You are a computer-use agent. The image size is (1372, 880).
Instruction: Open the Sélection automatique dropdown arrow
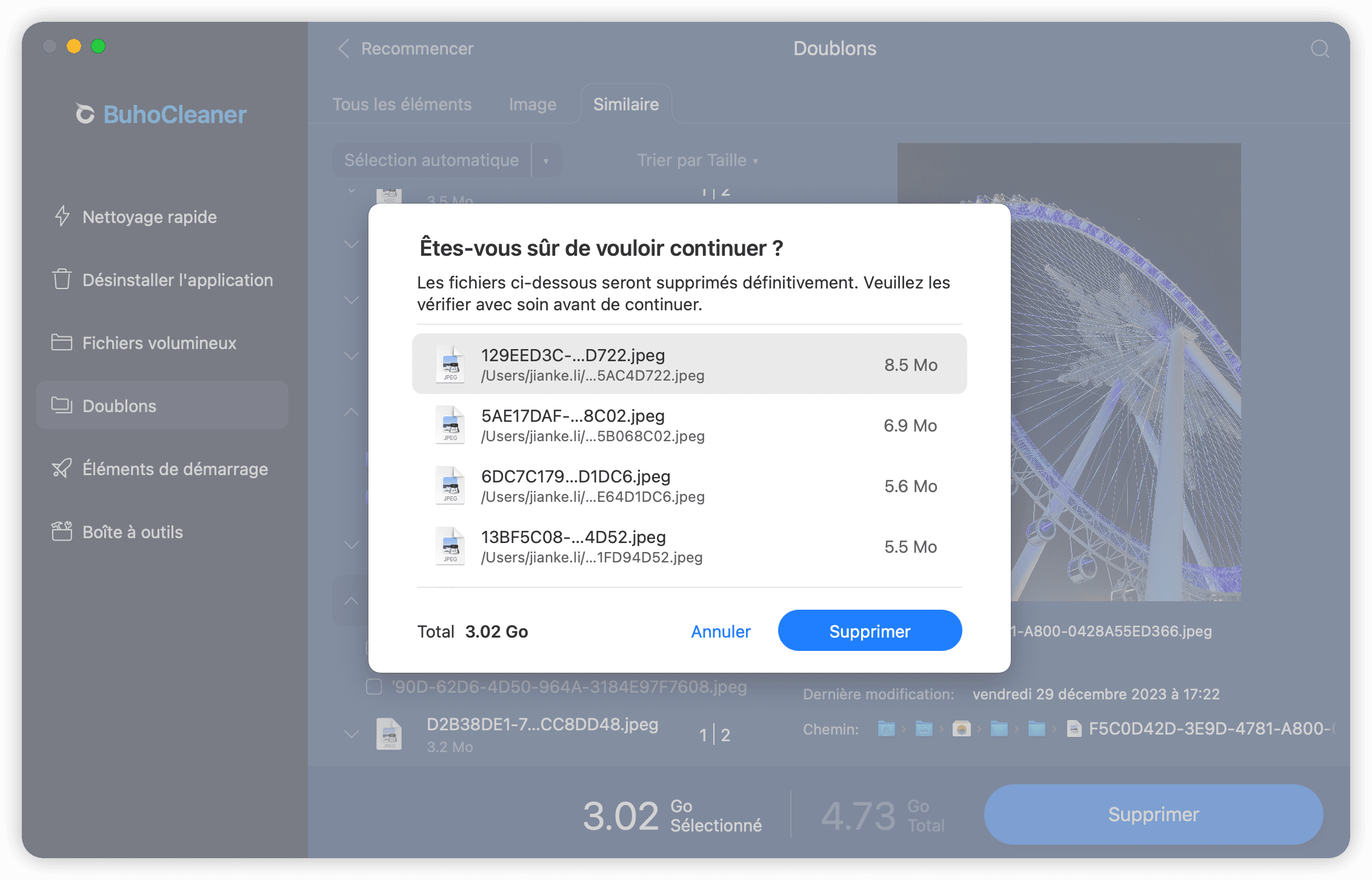point(546,161)
